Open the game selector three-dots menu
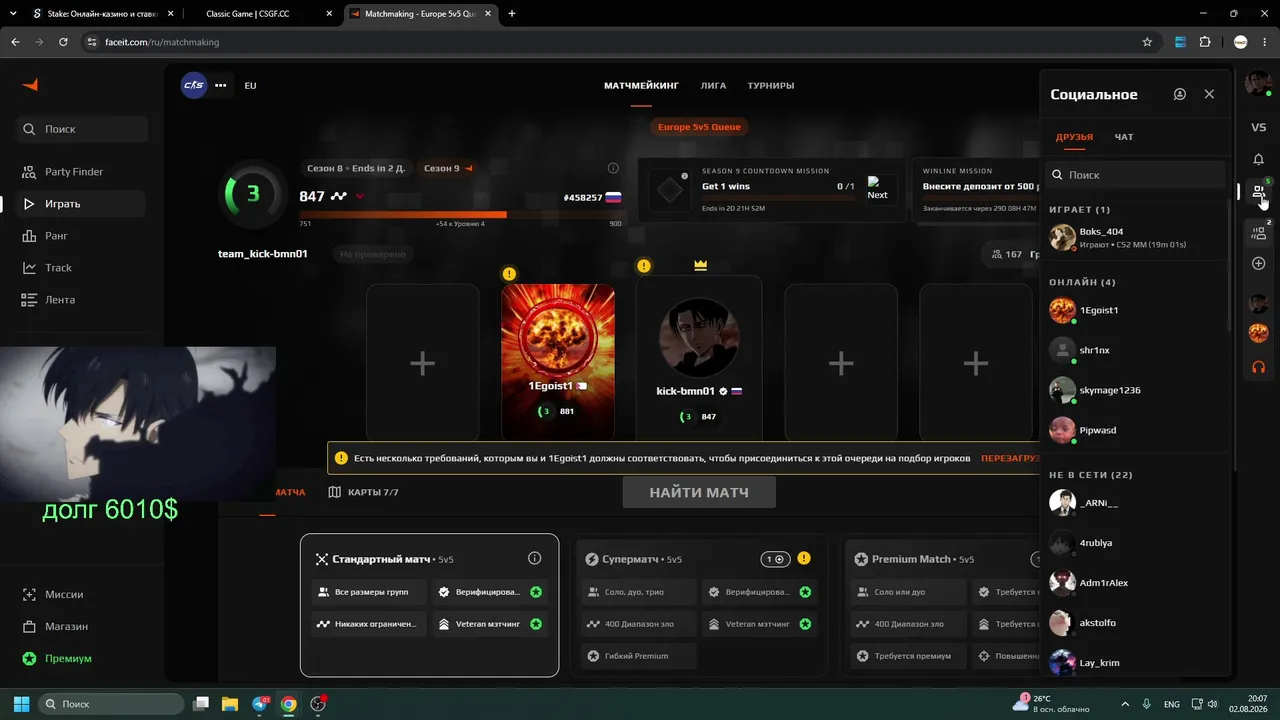Screen dimensions: 1280x720 [x=221, y=85]
